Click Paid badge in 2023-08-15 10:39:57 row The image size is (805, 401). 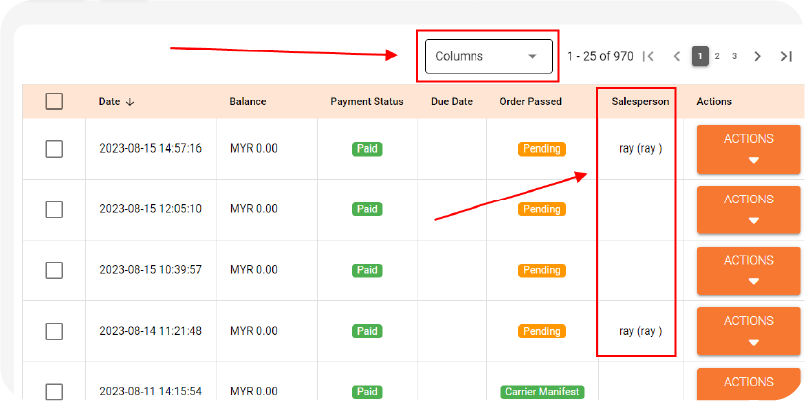tap(367, 270)
